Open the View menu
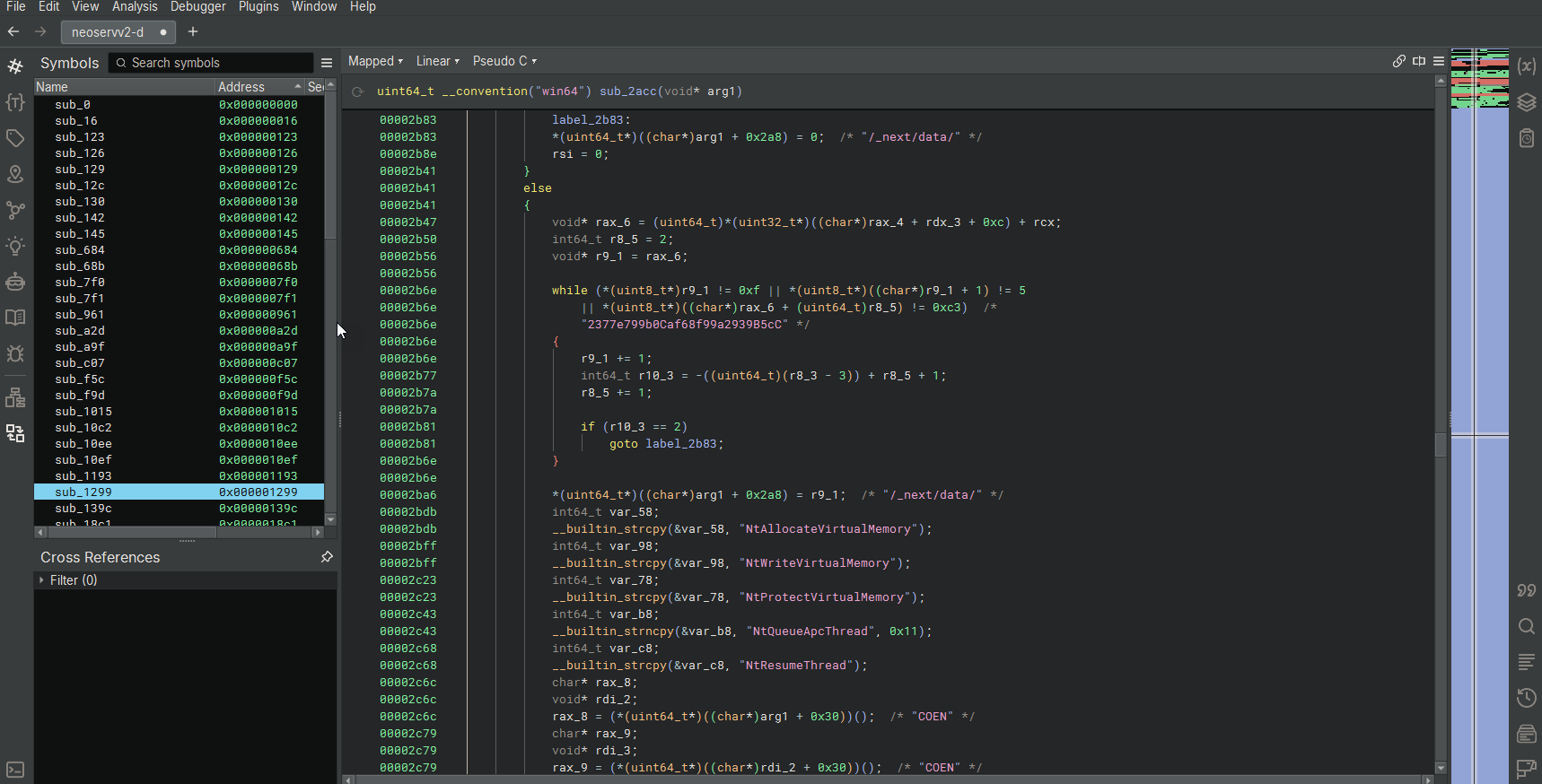1542x784 pixels. (85, 6)
